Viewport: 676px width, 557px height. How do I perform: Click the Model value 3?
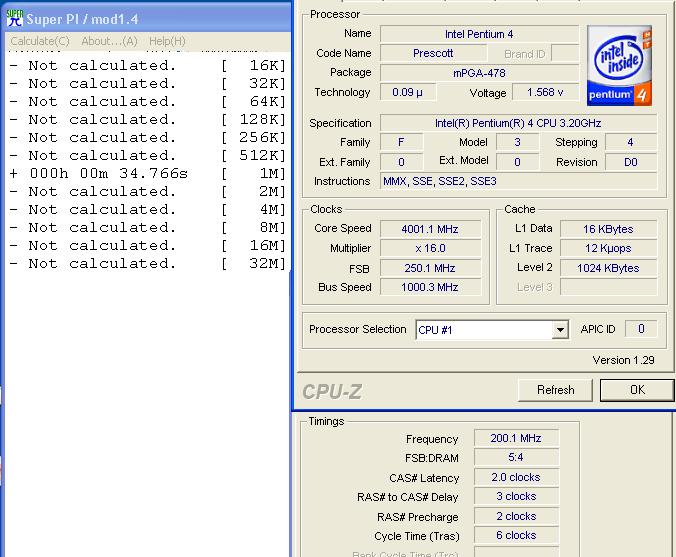(517, 142)
